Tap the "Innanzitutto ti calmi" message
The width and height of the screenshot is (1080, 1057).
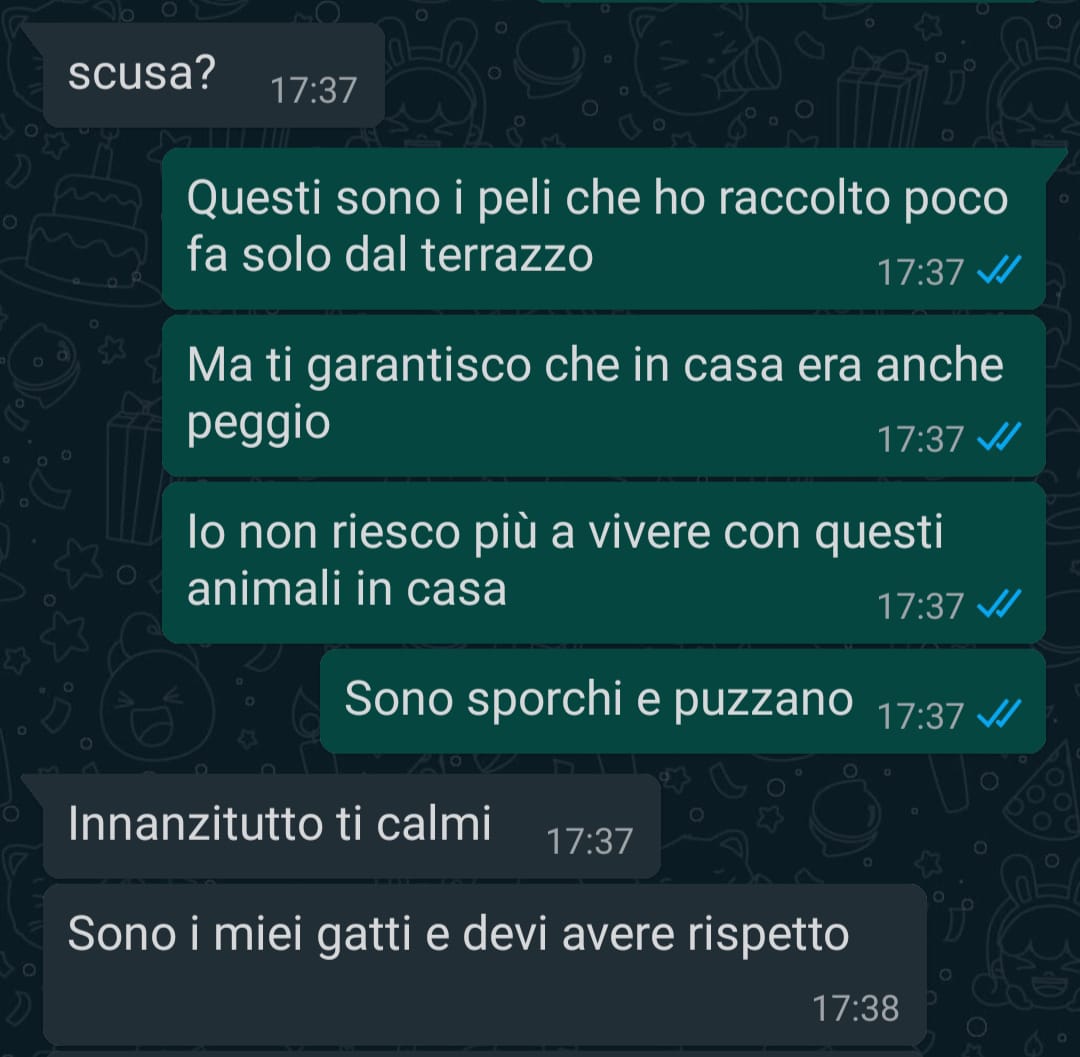tap(351, 826)
